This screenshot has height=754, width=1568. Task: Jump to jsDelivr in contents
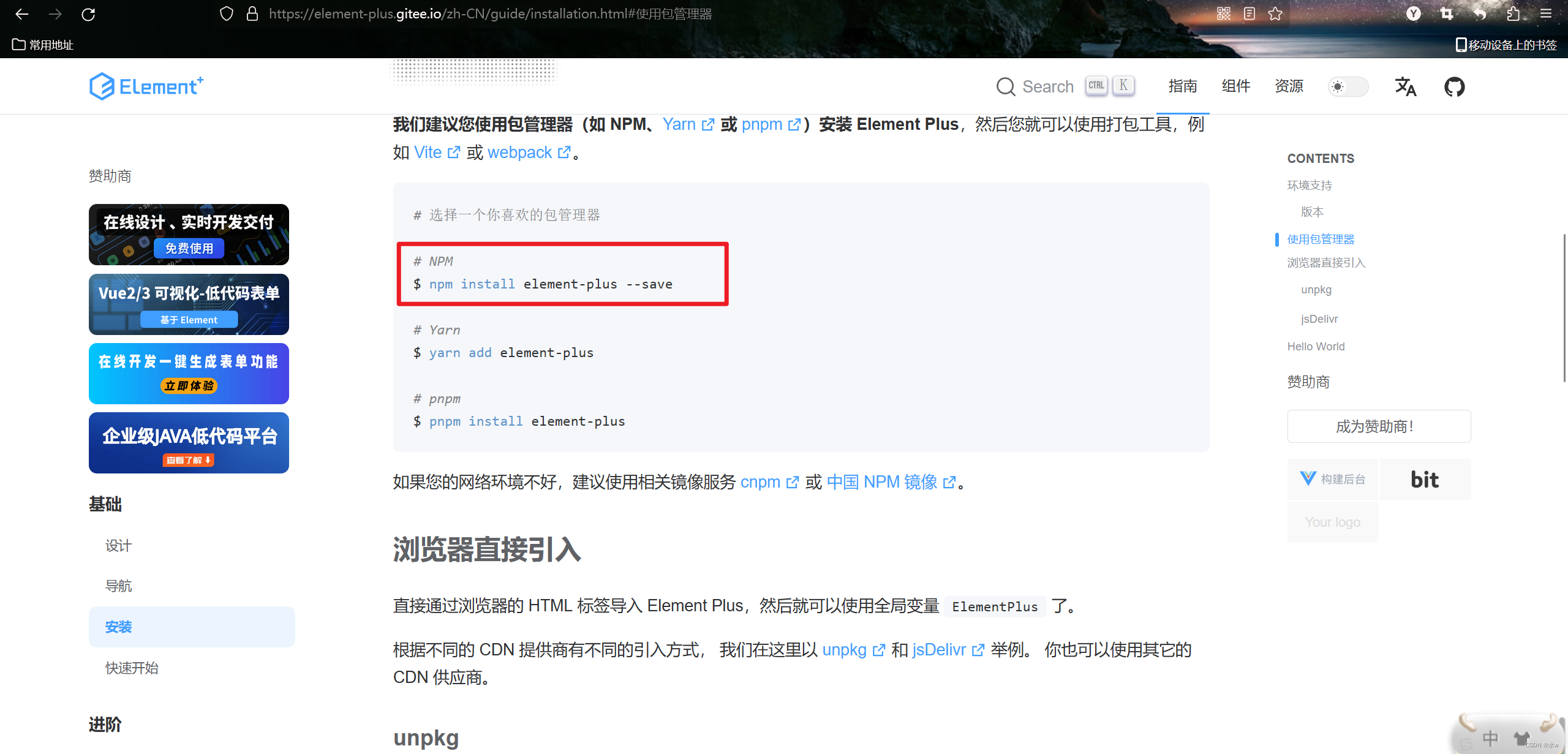[1319, 319]
